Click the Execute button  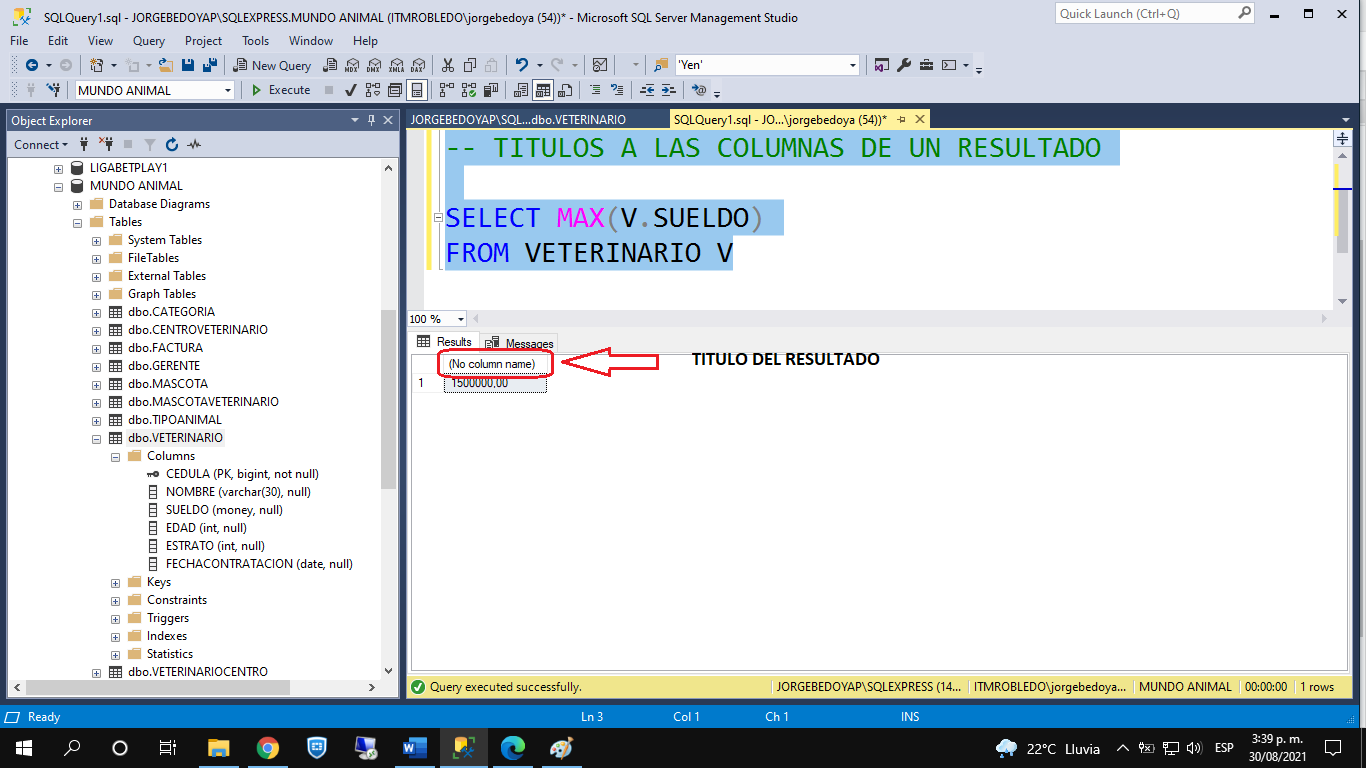[280, 90]
